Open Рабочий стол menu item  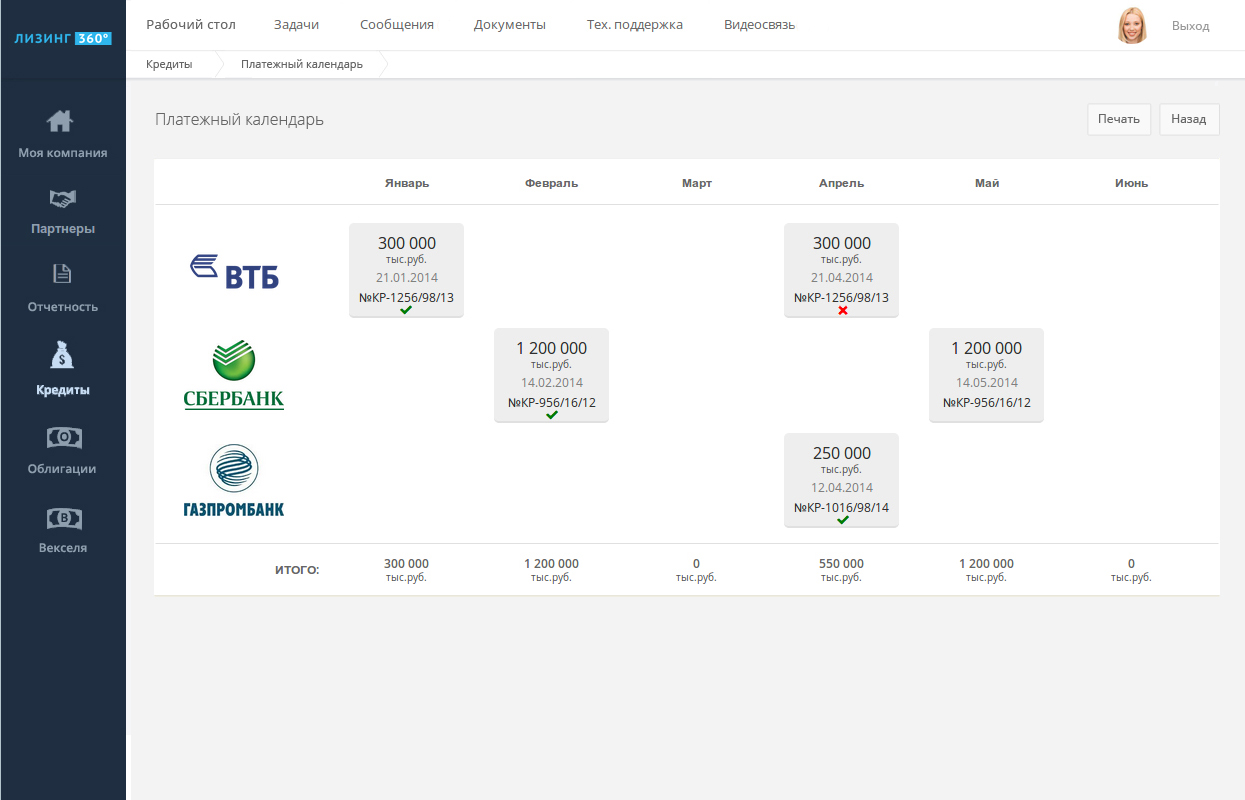(x=191, y=25)
